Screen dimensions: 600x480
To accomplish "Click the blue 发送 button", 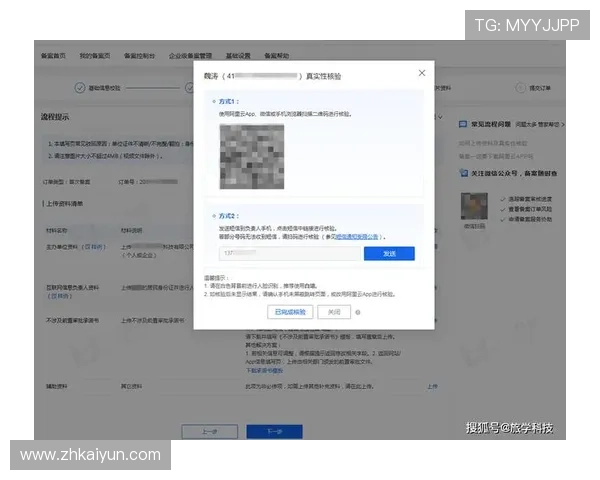I will coord(389,253).
